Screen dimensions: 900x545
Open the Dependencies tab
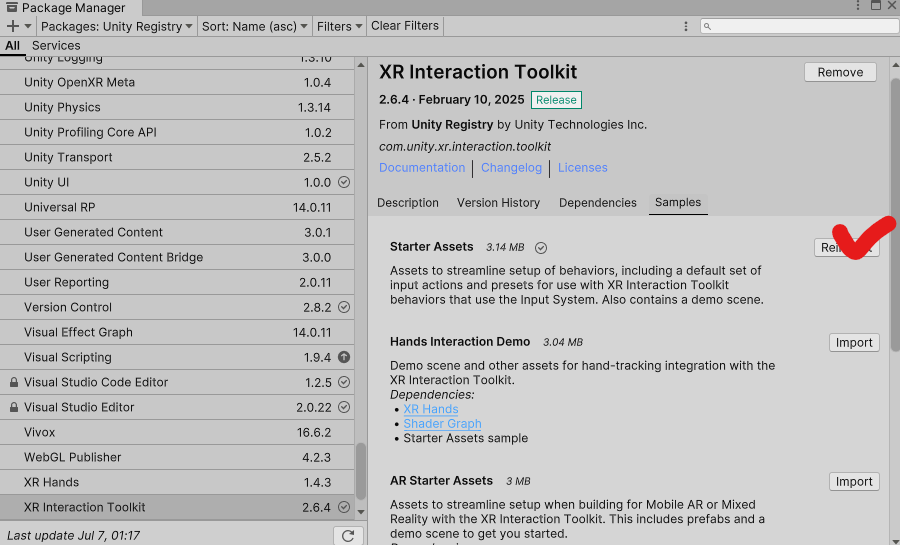(598, 203)
